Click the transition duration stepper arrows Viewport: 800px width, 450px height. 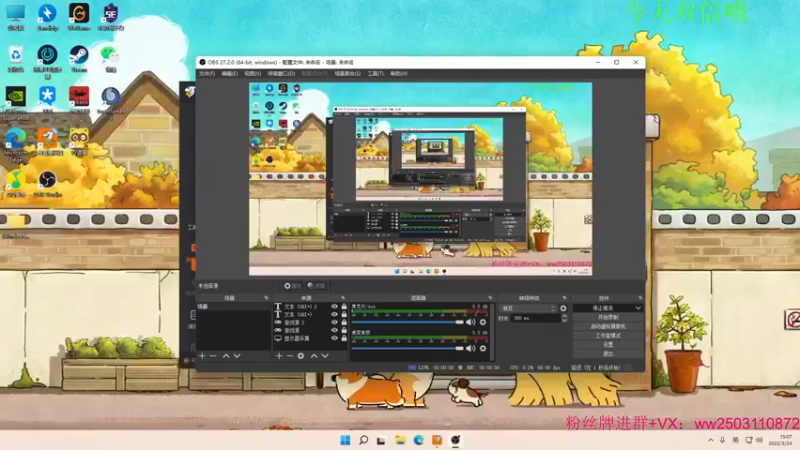564,318
